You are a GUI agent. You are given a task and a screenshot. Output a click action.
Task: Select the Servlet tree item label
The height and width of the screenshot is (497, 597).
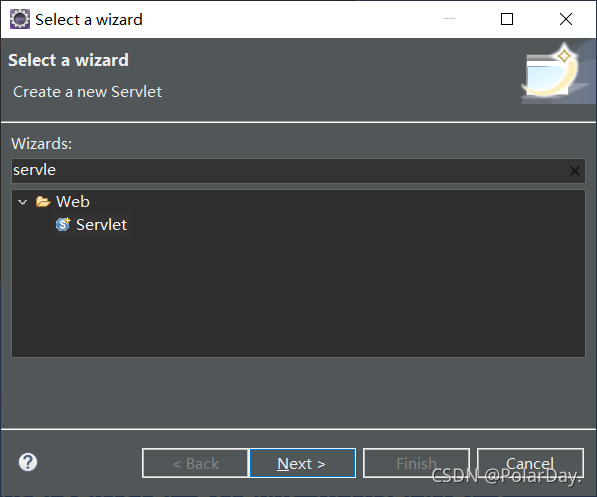101,225
